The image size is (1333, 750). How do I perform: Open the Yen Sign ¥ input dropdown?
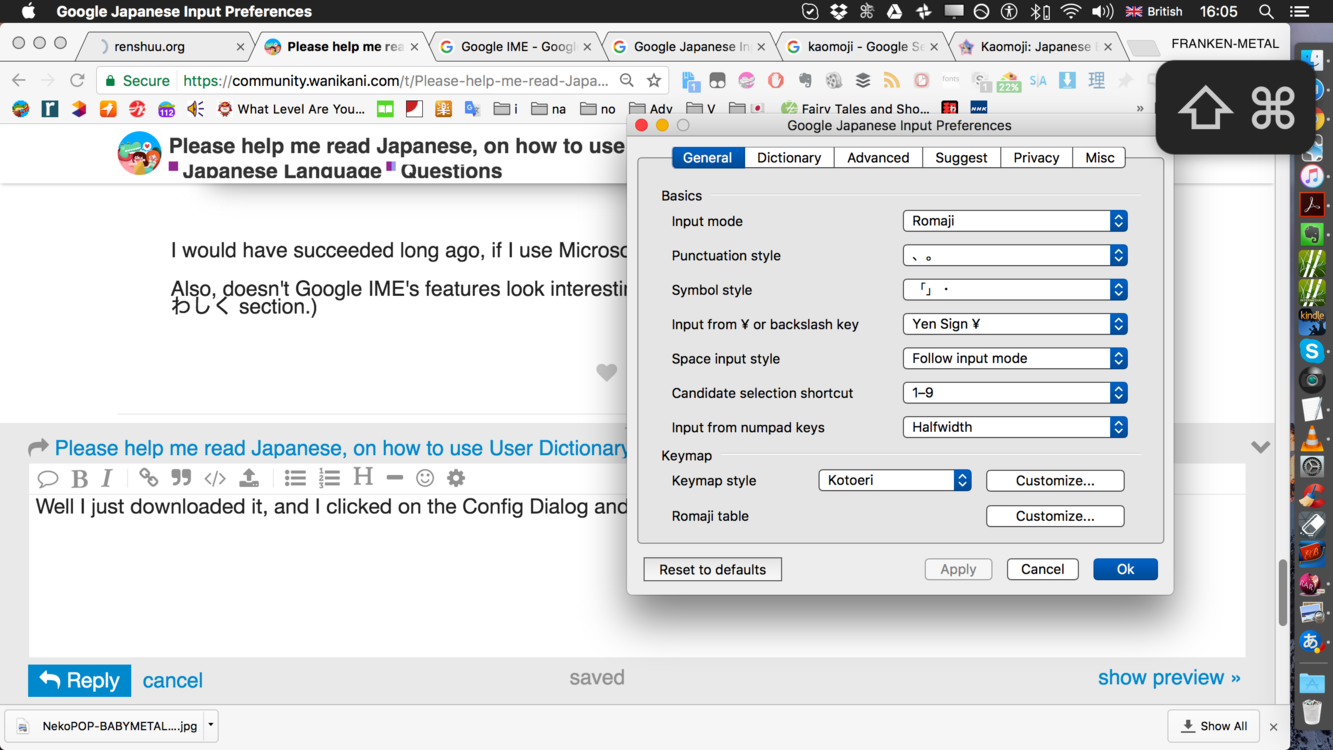(x=1015, y=324)
